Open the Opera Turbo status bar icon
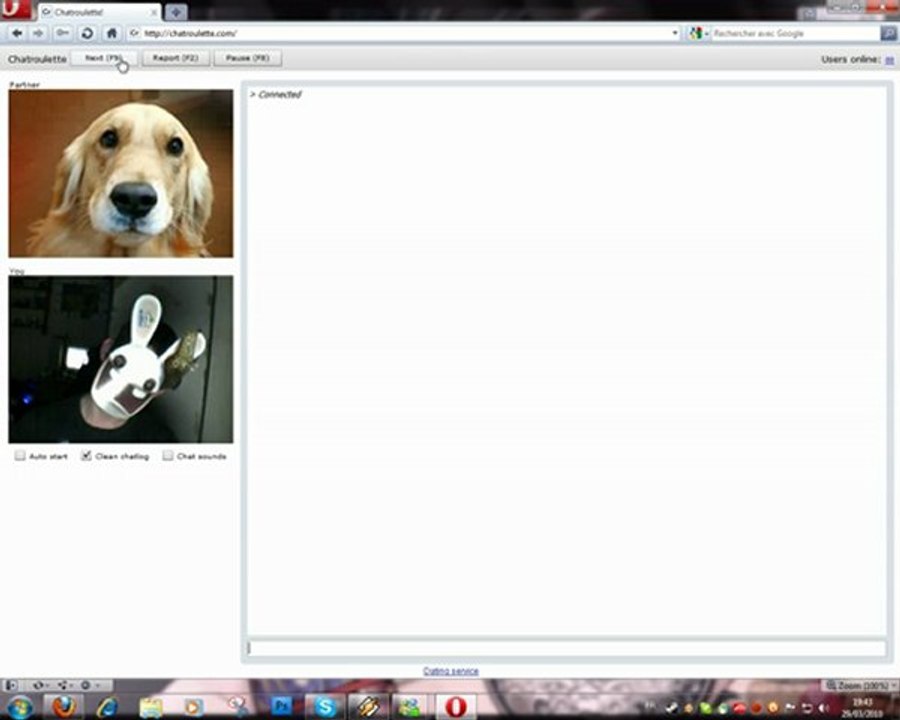900x720 pixels. tap(88, 685)
